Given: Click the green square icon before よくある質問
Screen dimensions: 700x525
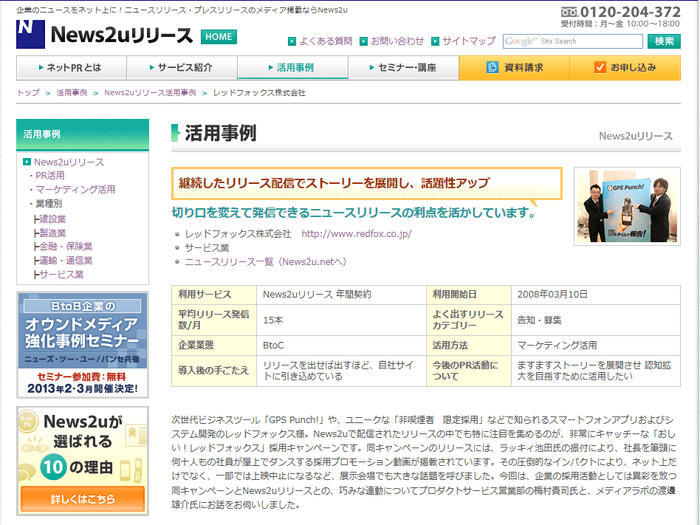Looking at the screenshot, I should point(292,42).
